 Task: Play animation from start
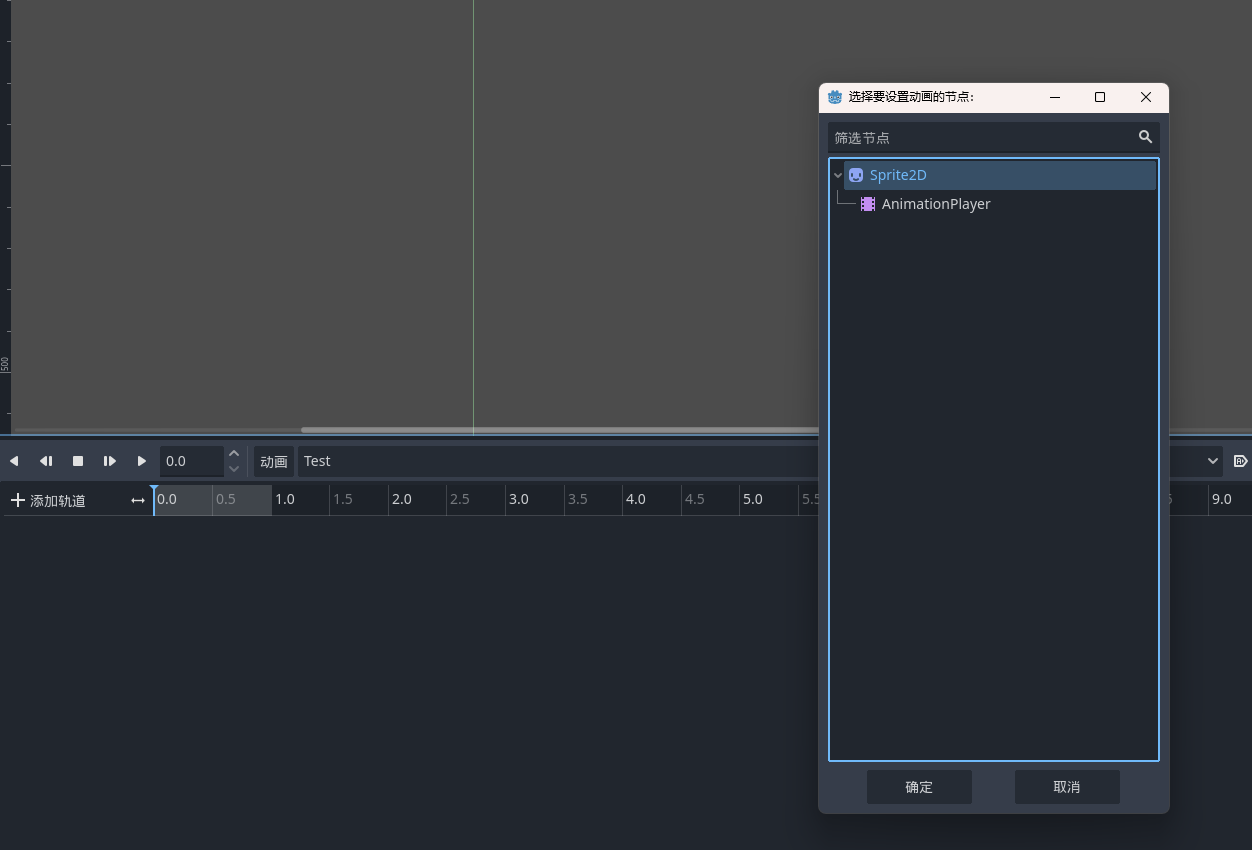coord(110,461)
